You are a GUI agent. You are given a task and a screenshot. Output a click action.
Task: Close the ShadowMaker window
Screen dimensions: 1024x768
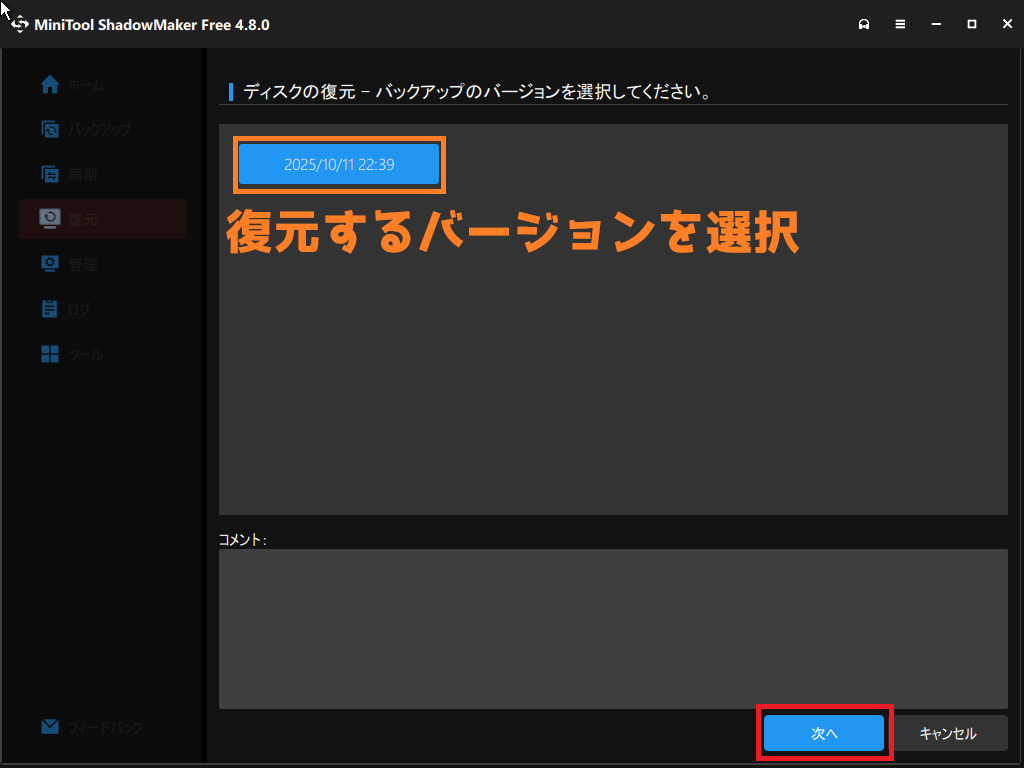point(1004,24)
